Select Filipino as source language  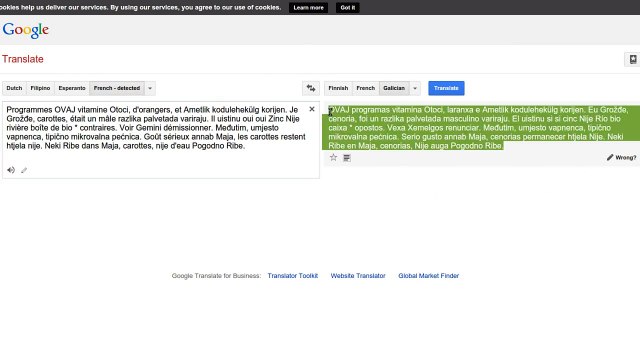[40, 88]
